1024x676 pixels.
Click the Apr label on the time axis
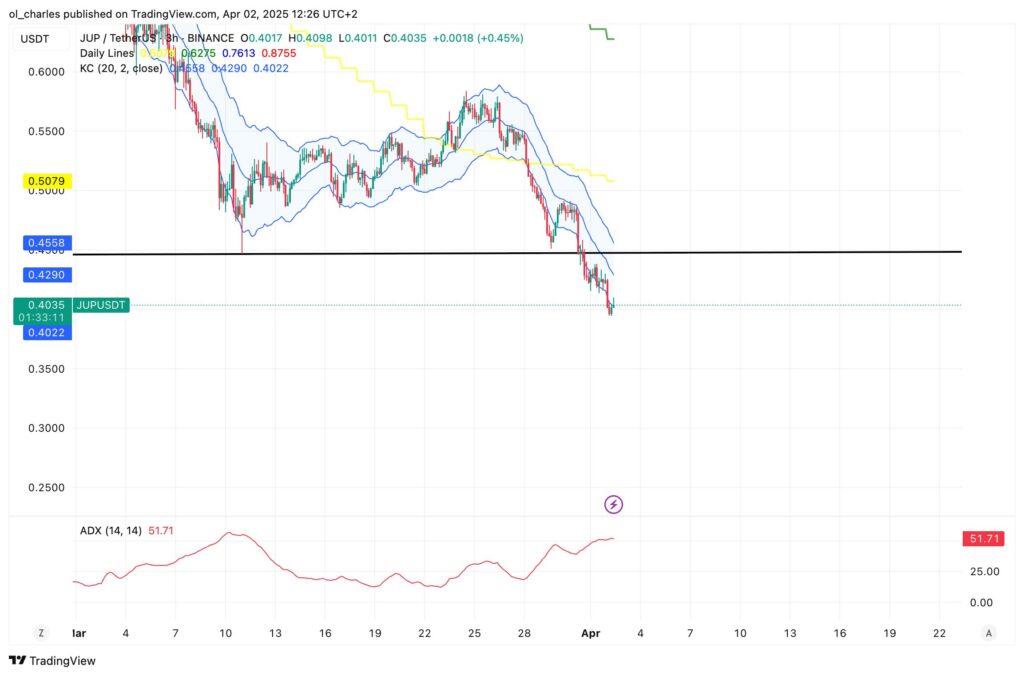click(x=590, y=633)
